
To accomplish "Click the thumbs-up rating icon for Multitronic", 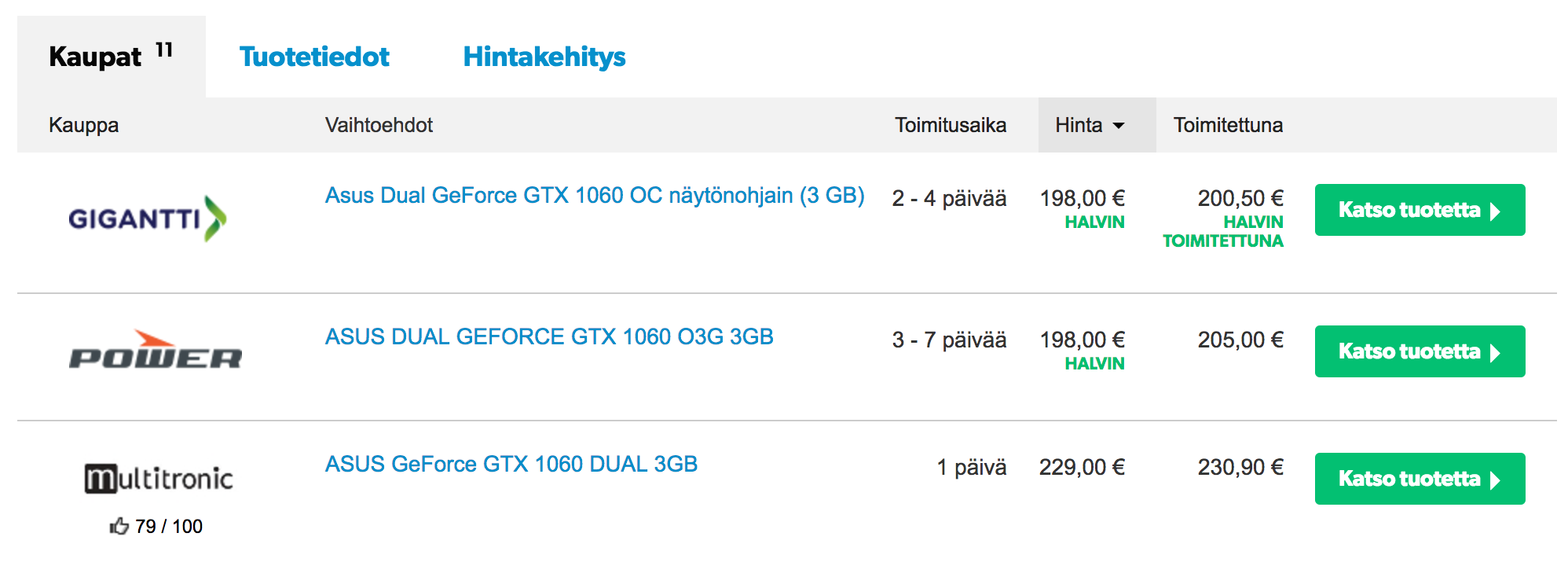I will (x=119, y=526).
